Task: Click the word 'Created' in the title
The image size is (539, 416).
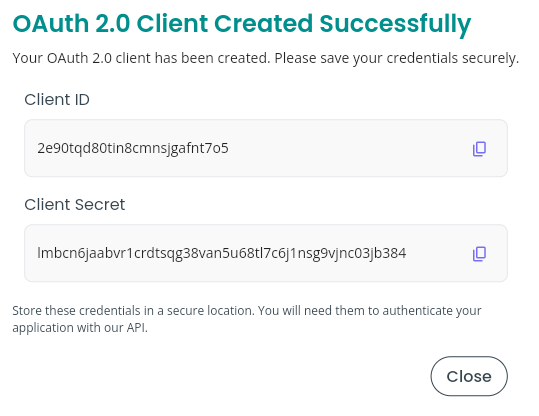Action: 263,24
